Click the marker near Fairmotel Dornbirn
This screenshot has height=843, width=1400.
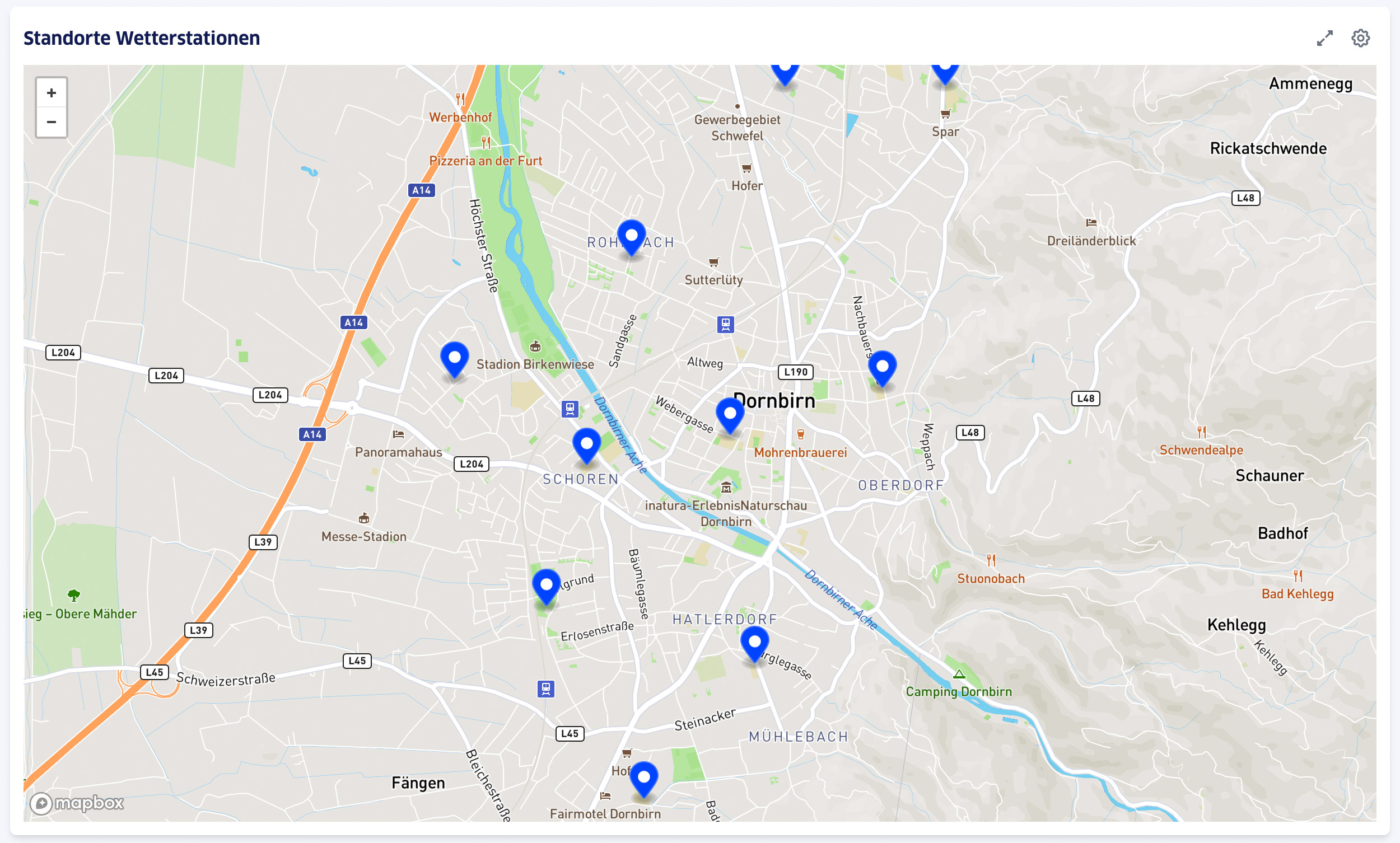[x=644, y=778]
